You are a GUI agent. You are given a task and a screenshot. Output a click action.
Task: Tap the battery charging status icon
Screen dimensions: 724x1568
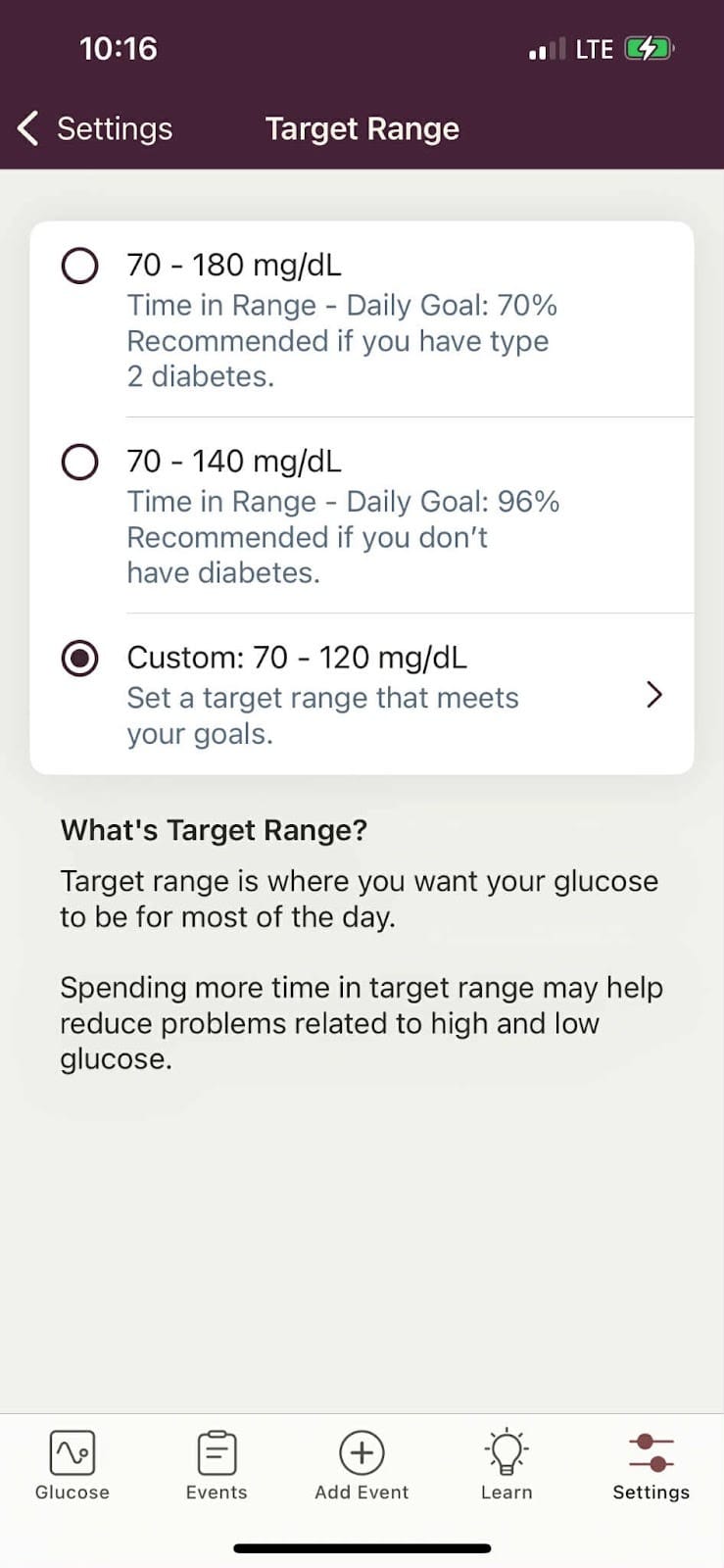pos(649,49)
